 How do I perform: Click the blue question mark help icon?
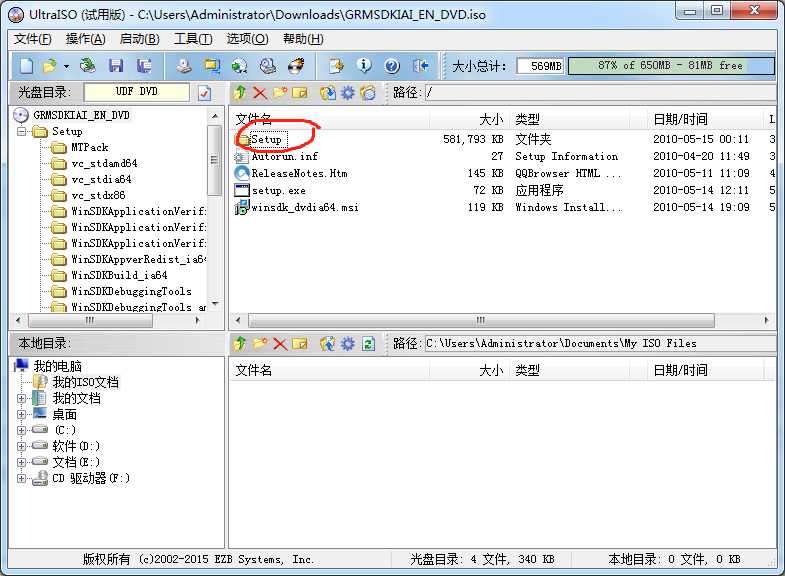coord(392,66)
